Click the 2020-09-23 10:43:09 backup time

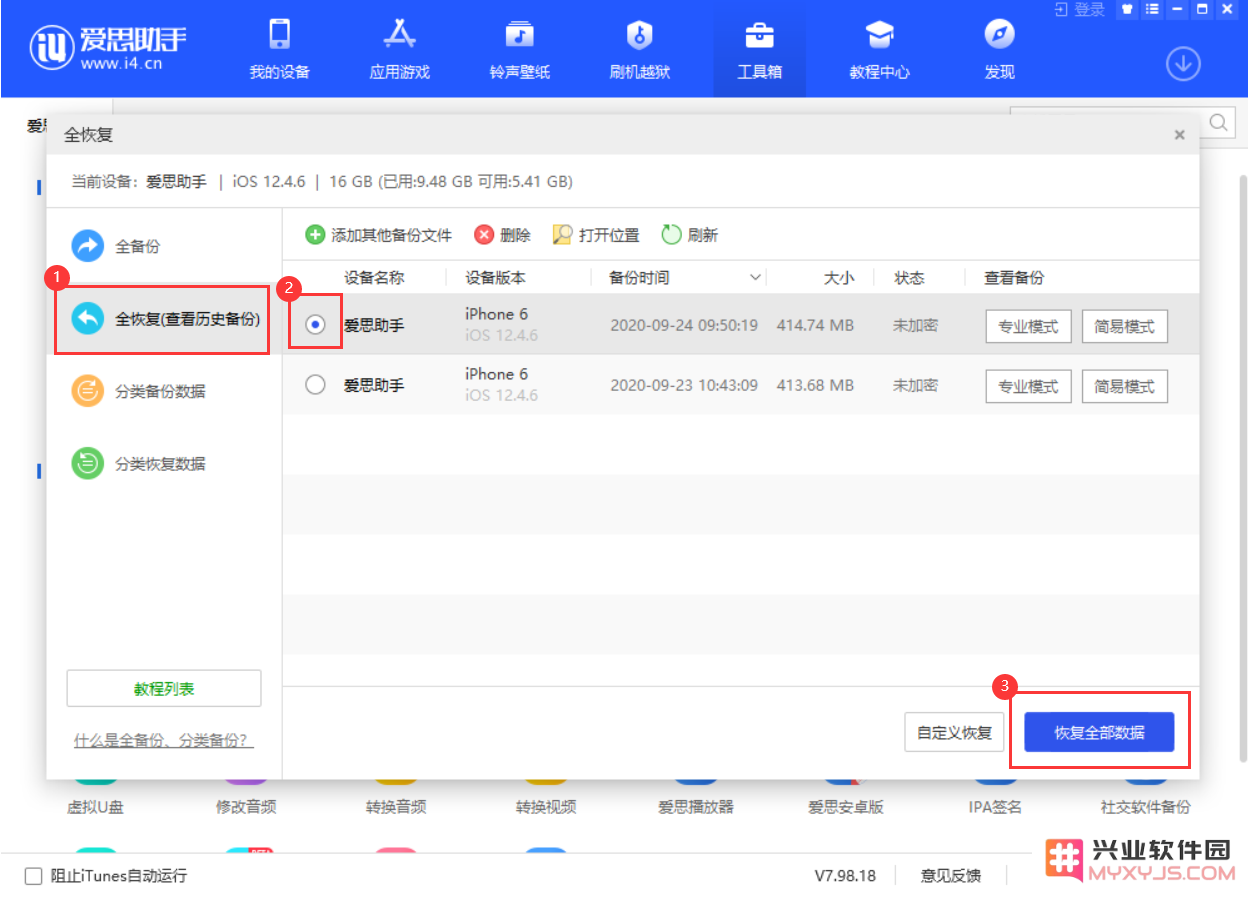pos(684,386)
